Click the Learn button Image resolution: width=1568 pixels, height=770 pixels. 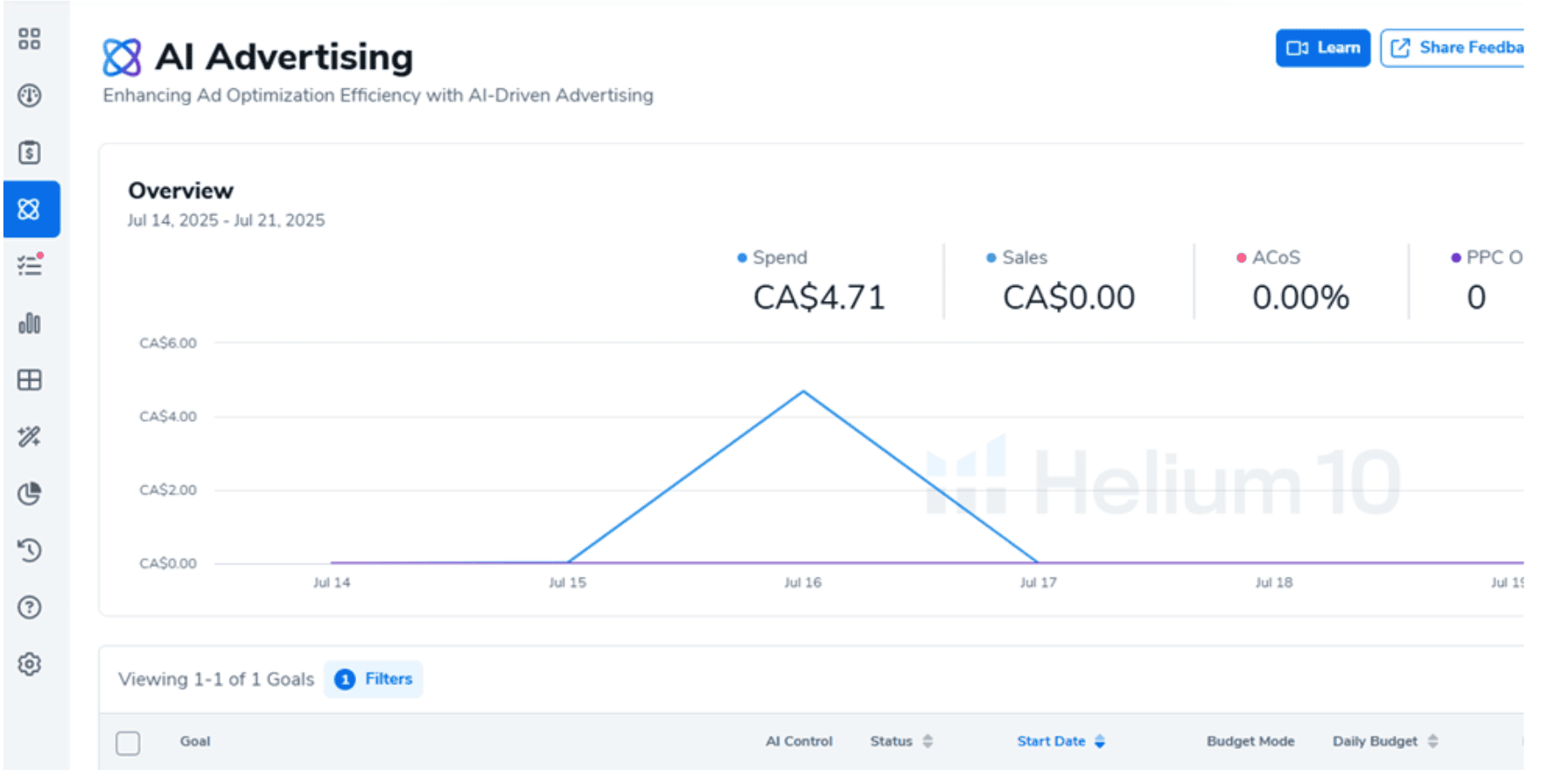click(x=1322, y=48)
